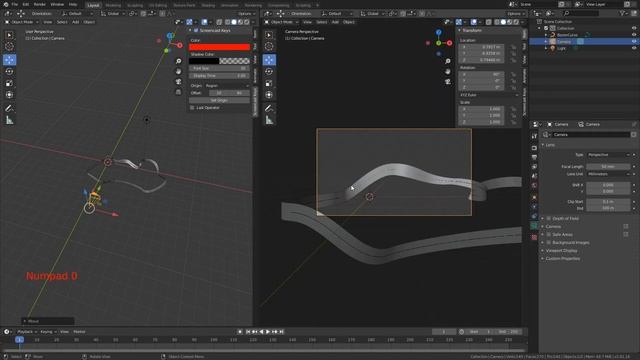Click pan hand icon in camera viewport
This screenshot has width=640, height=360.
(x=448, y=71)
